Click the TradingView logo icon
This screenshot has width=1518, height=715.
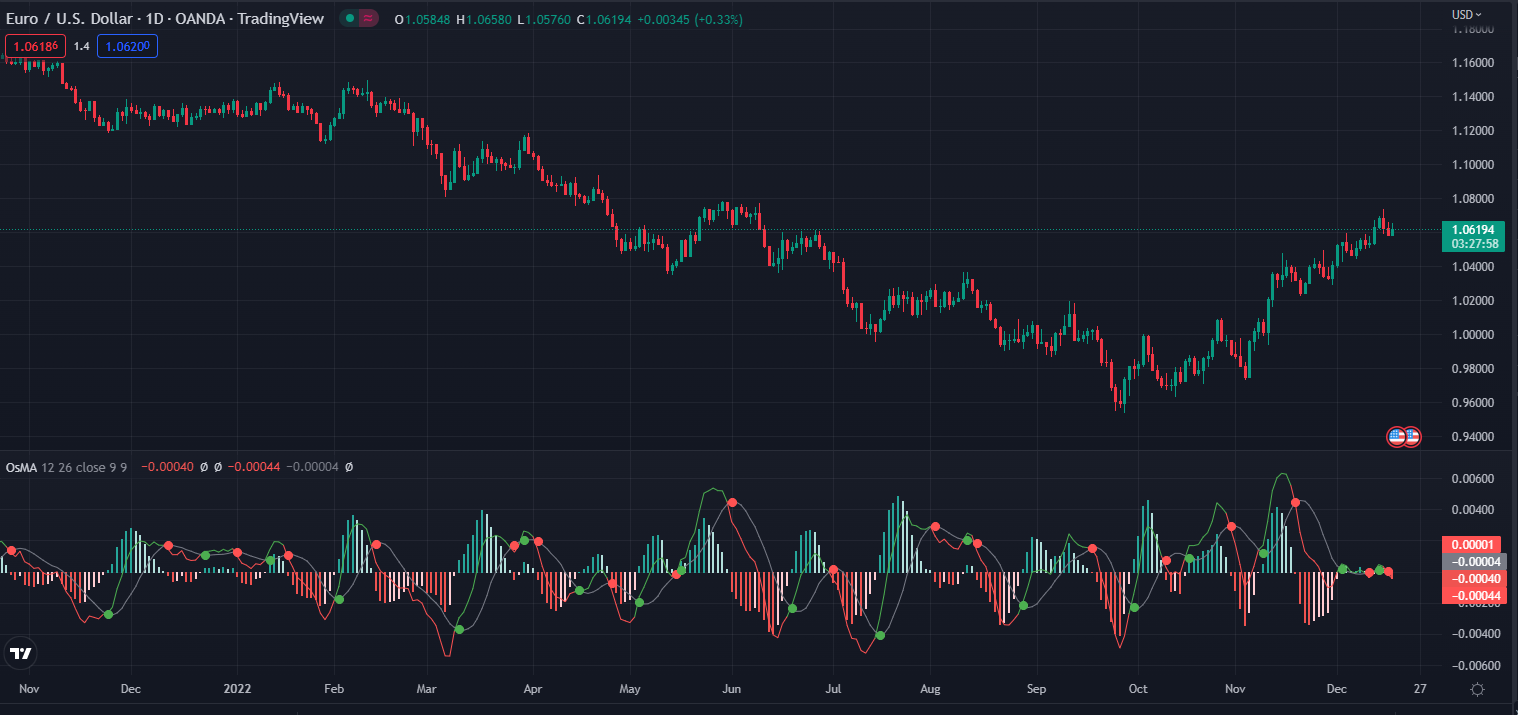[x=19, y=654]
